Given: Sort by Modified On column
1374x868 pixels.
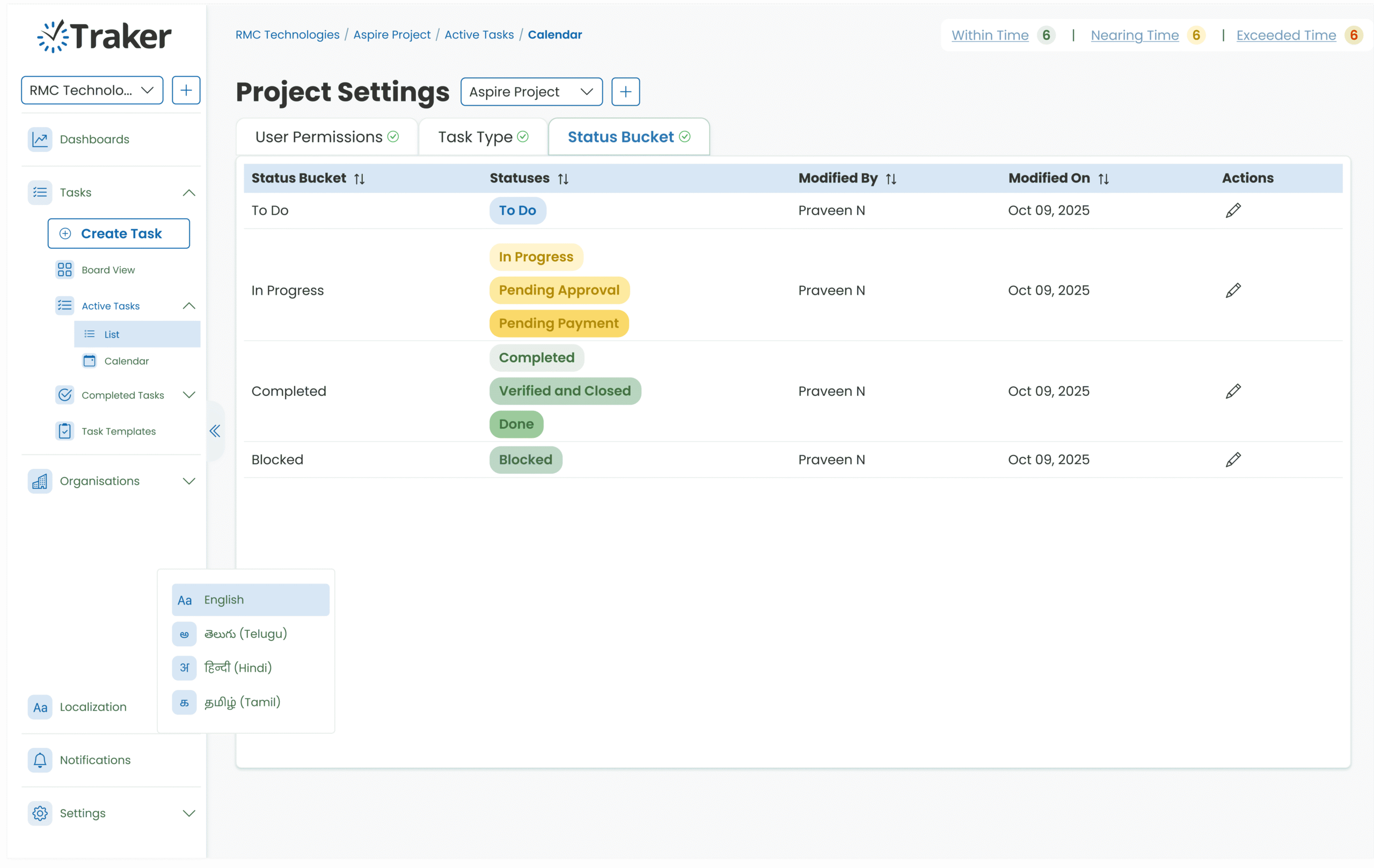Looking at the screenshot, I should [x=1103, y=179].
